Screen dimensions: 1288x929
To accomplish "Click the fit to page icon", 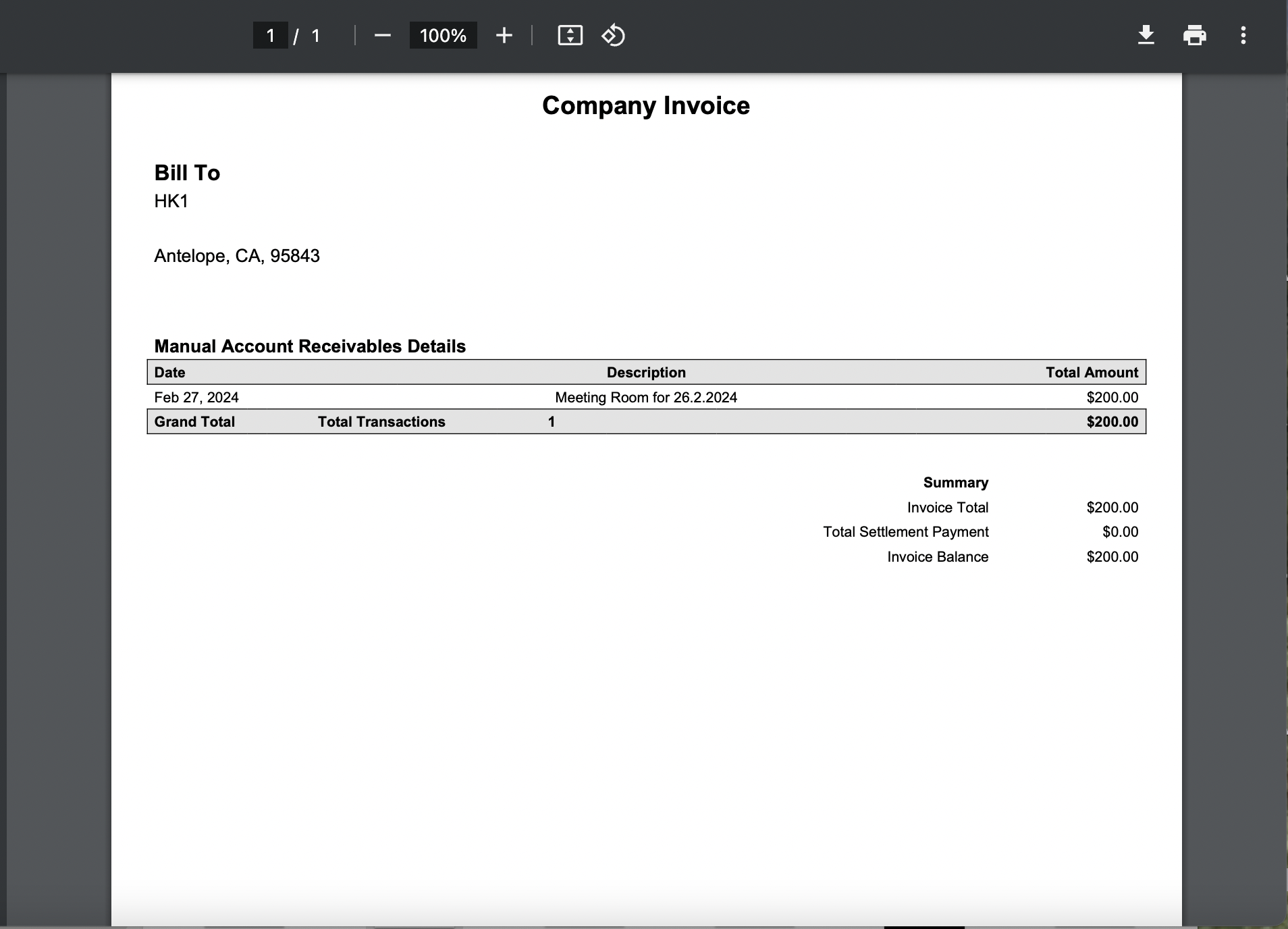I will pos(570,35).
